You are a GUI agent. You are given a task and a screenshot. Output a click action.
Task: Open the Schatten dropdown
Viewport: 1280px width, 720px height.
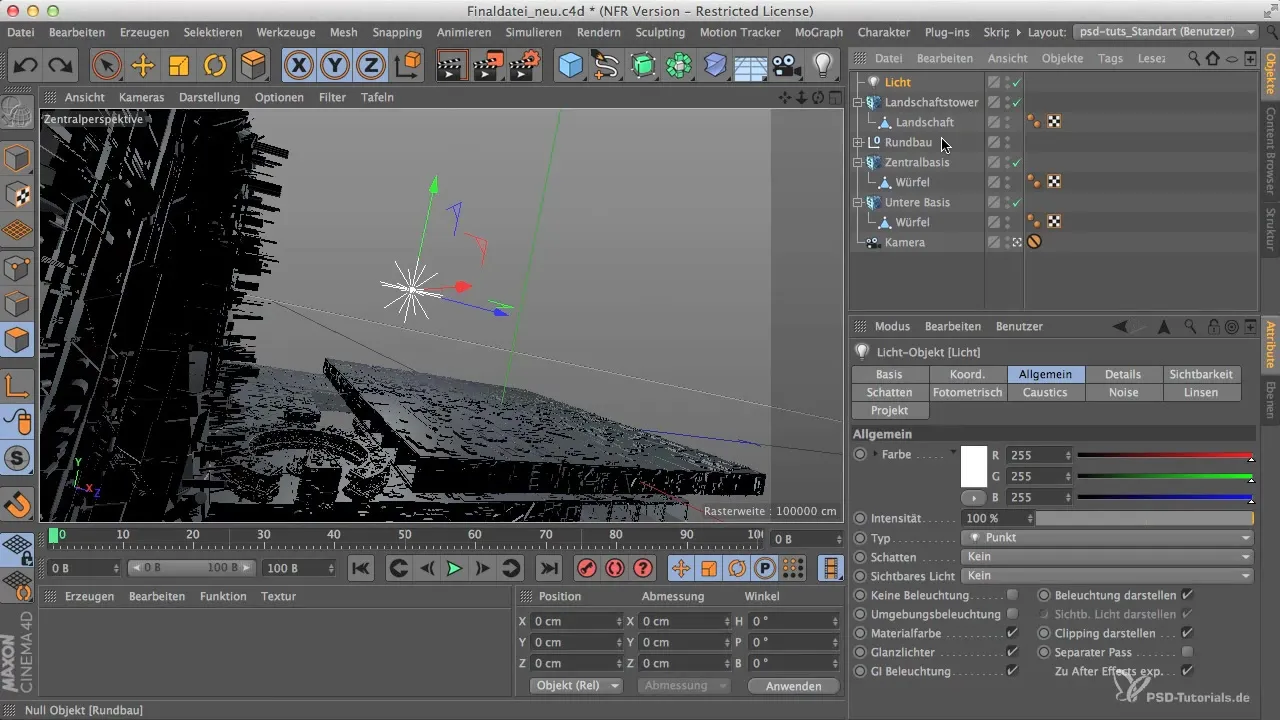pyautogui.click(x=1106, y=556)
